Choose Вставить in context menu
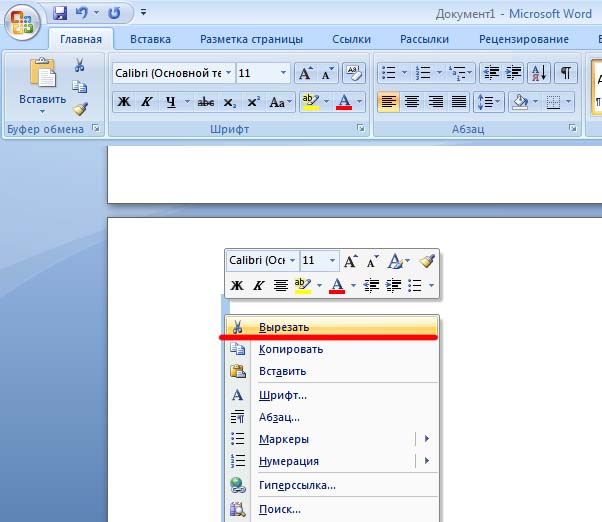 [x=332, y=371]
